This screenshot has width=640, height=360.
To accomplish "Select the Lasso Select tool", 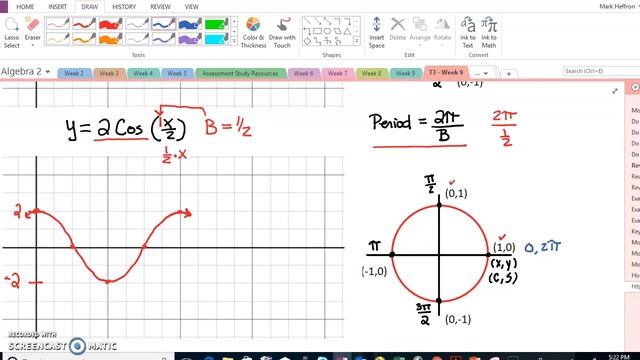I will point(11,33).
